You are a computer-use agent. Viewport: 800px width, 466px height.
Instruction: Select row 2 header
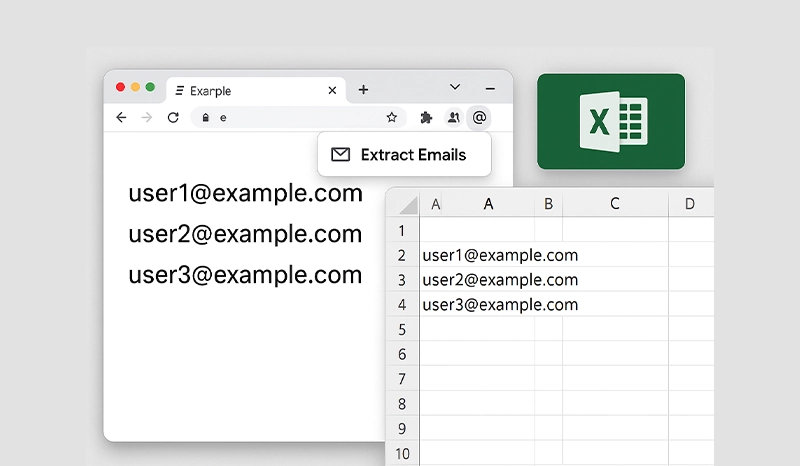[x=402, y=255]
